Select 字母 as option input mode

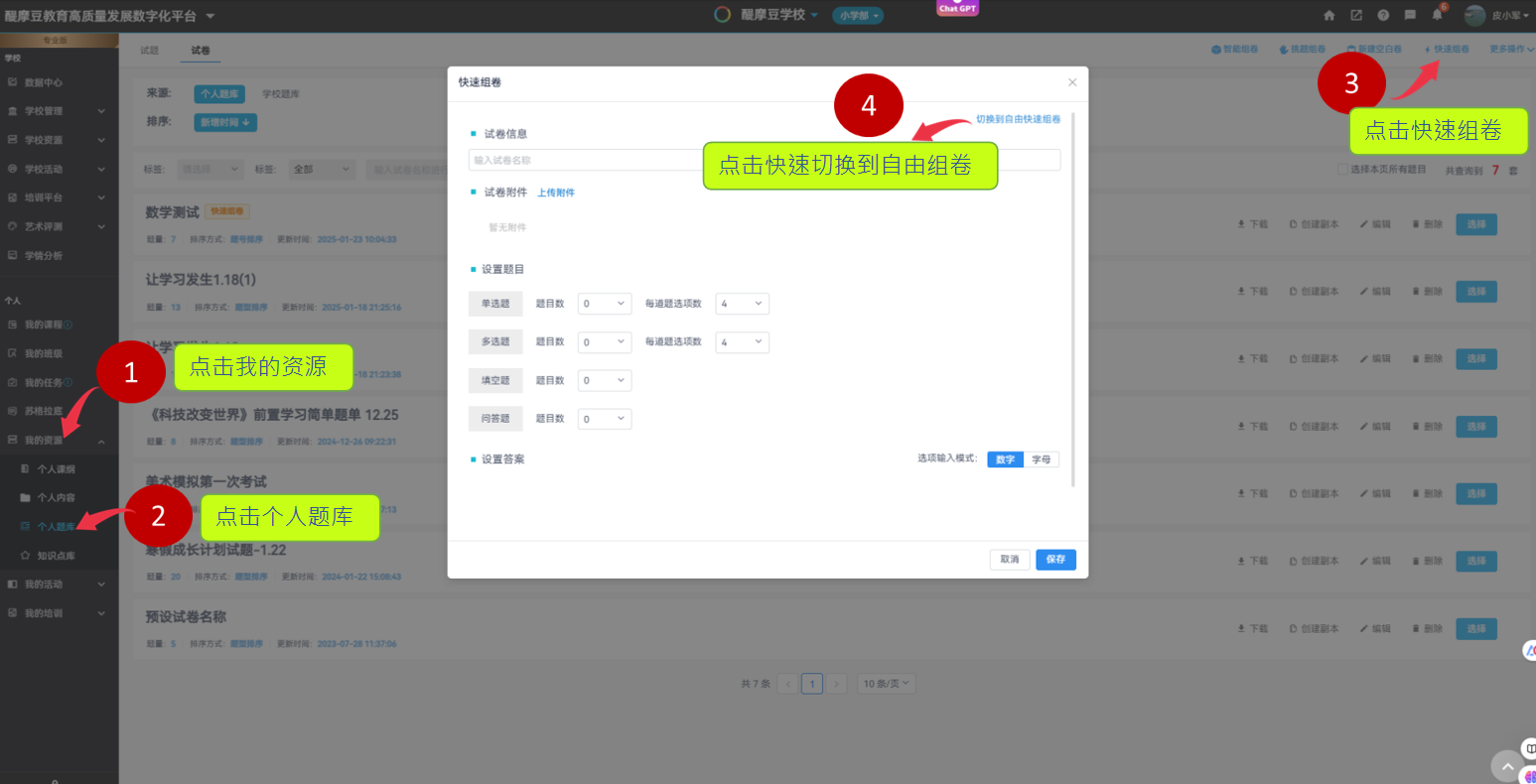pyautogui.click(x=1042, y=459)
